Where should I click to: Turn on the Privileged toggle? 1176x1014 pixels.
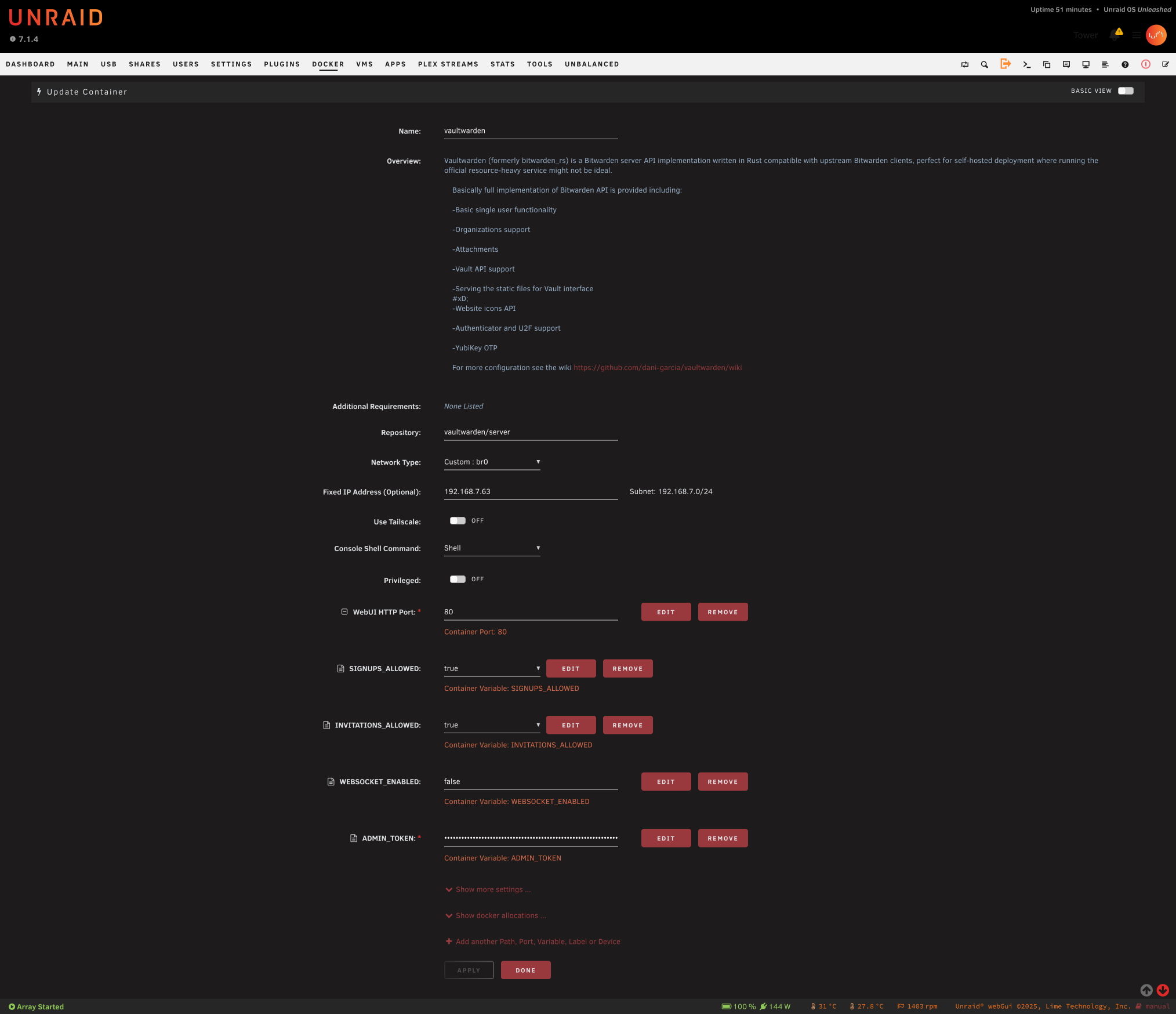click(458, 579)
